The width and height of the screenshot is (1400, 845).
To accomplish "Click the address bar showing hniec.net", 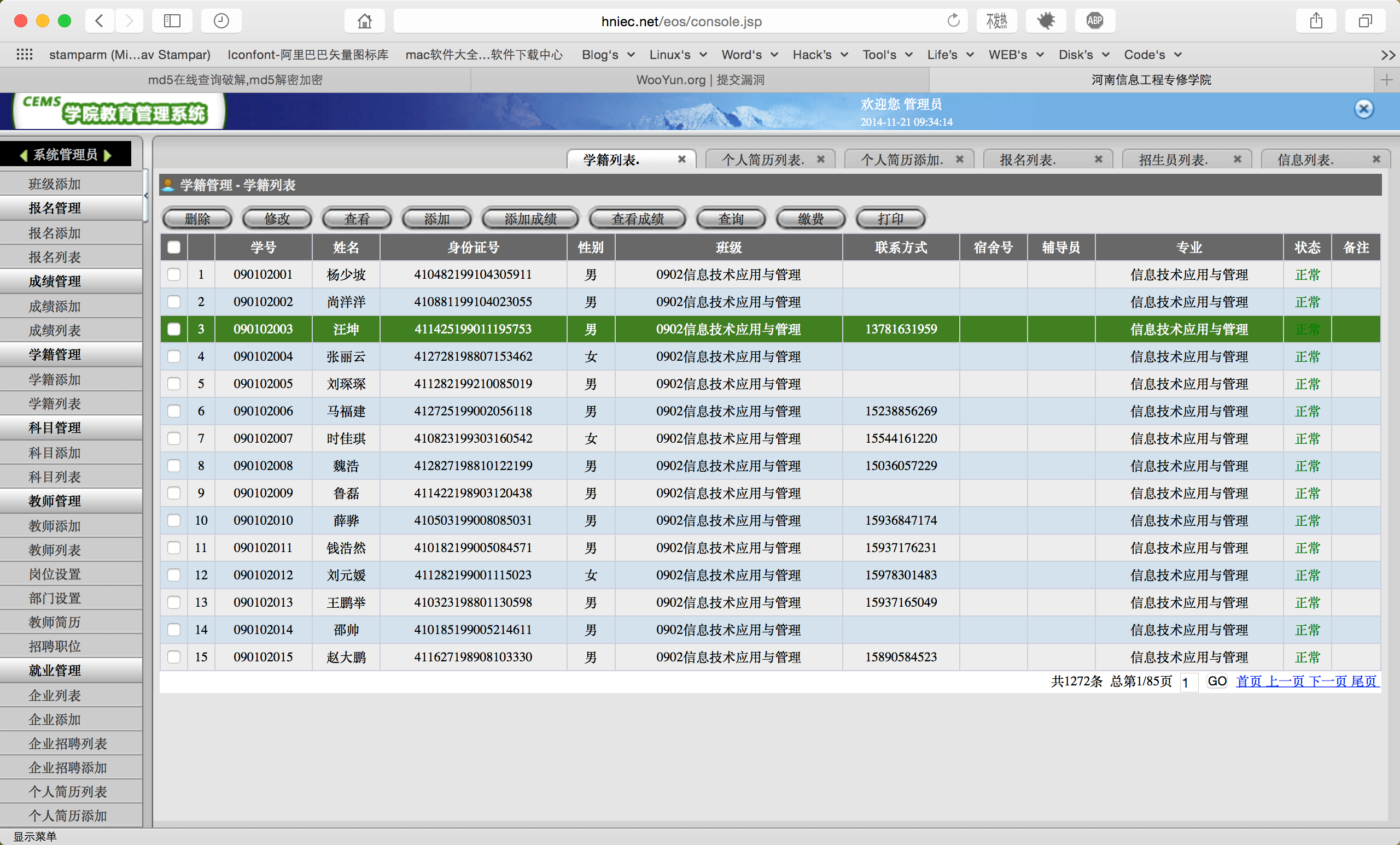I will coord(681,21).
